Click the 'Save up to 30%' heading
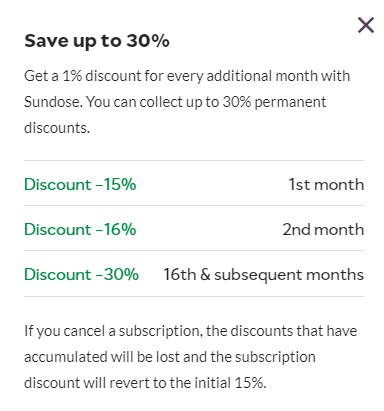Screen dimensions: 384x411 (97, 42)
